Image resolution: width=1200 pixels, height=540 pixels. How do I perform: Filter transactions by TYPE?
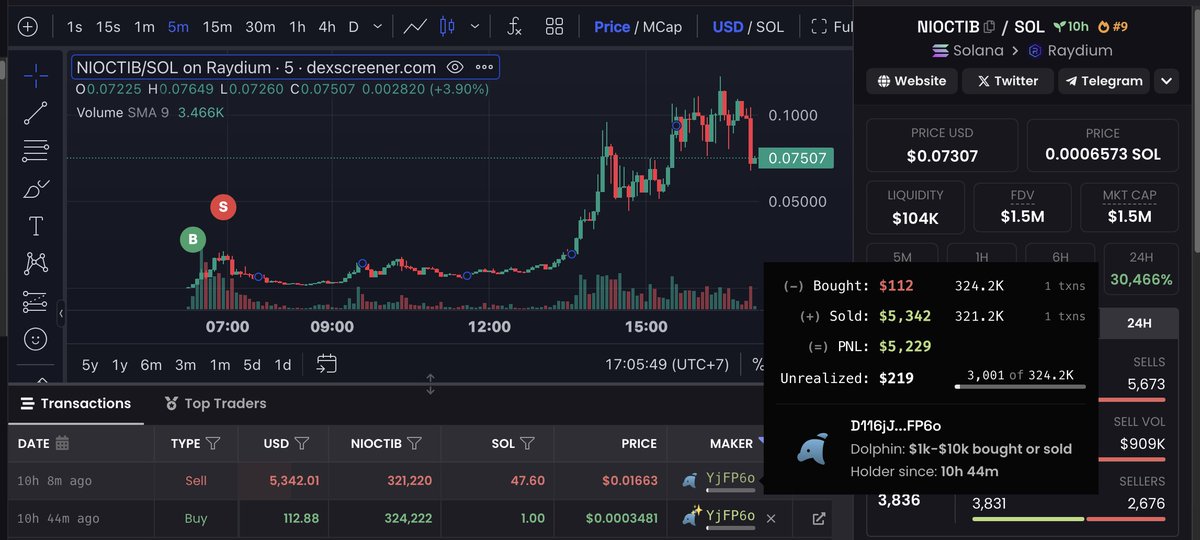click(x=213, y=443)
